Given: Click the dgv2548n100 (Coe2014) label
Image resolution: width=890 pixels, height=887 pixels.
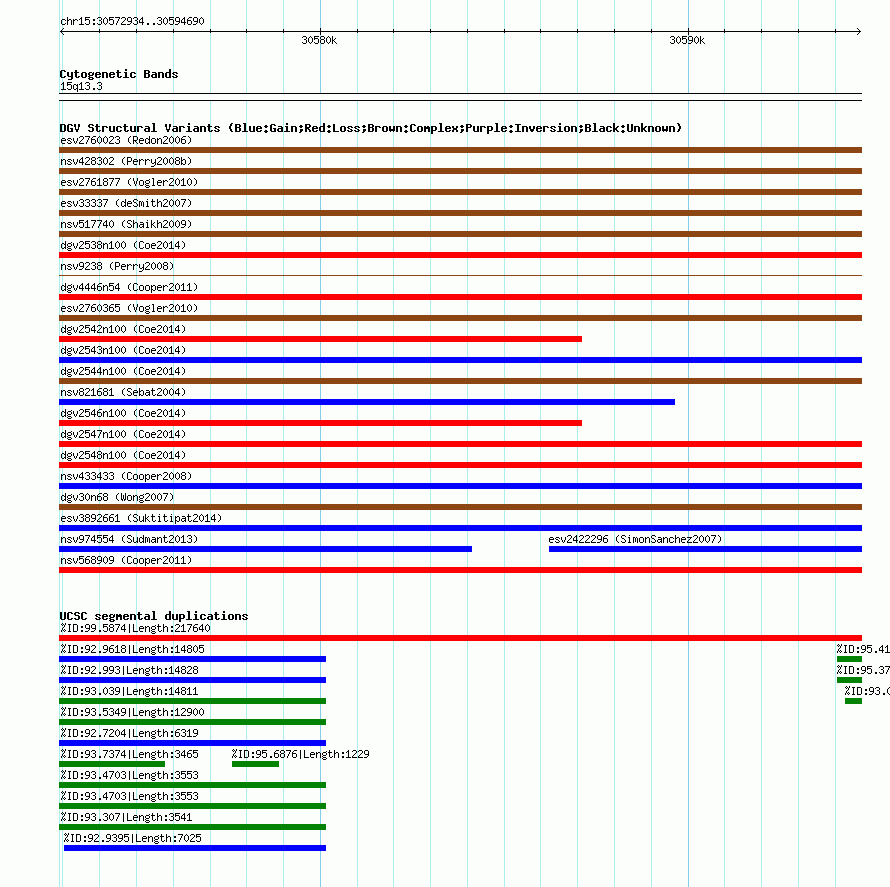Looking at the screenshot, I should point(123,455).
